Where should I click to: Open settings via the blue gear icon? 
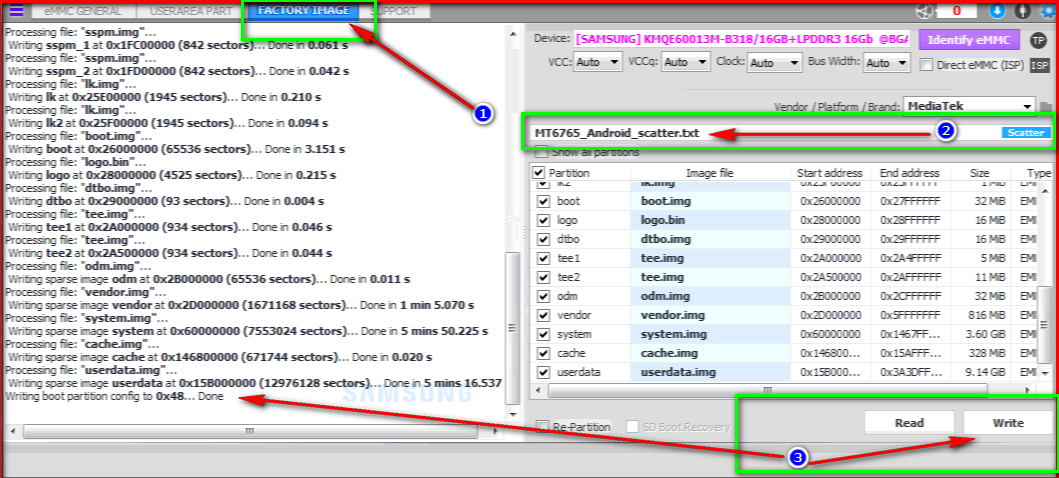[1050, 11]
